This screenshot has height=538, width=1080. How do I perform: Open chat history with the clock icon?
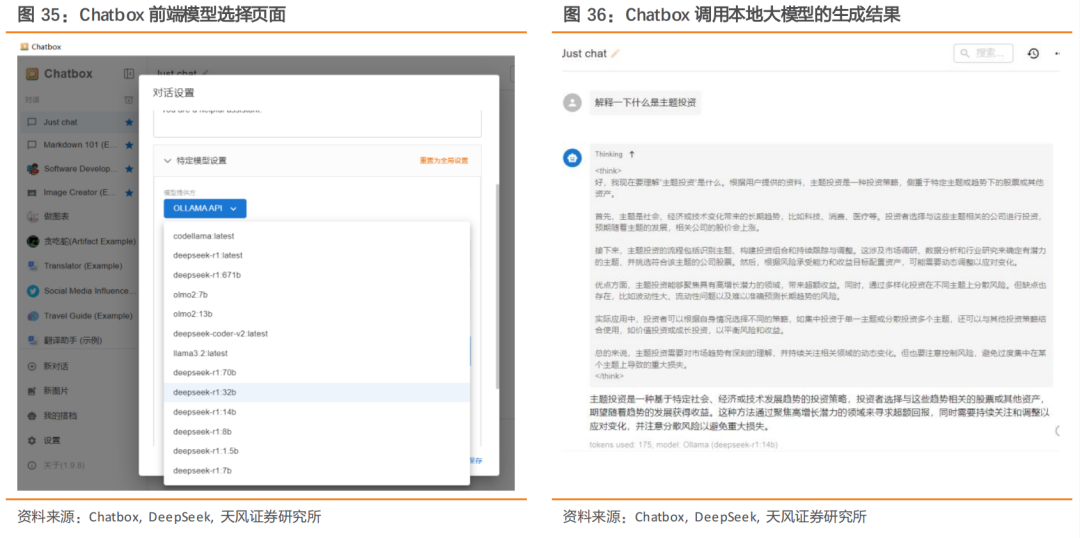1032,53
